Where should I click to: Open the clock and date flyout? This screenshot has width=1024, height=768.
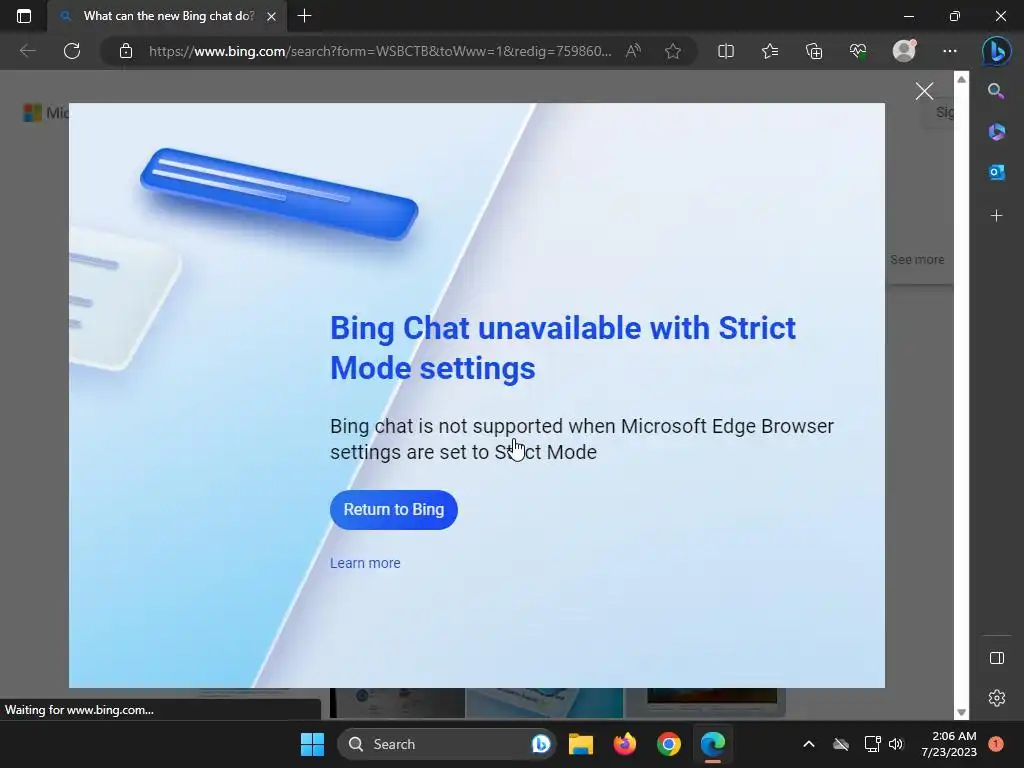tap(949, 744)
